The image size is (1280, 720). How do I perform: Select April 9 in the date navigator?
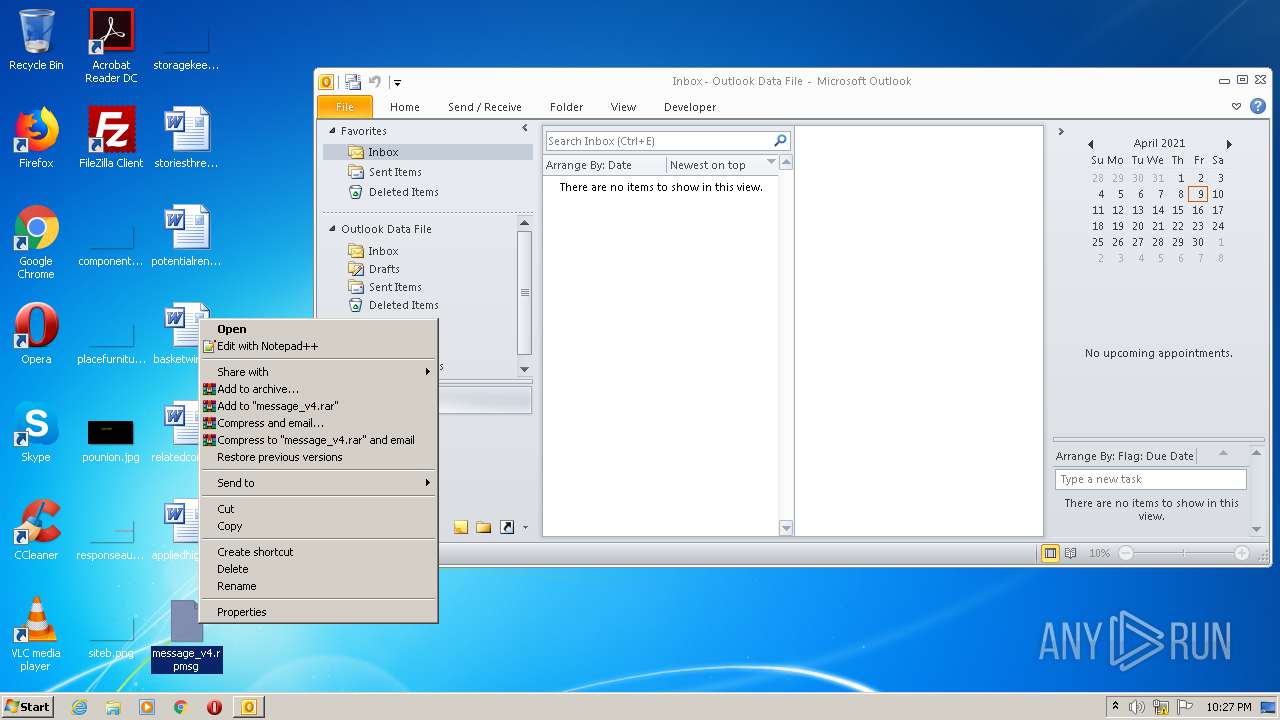1198,194
